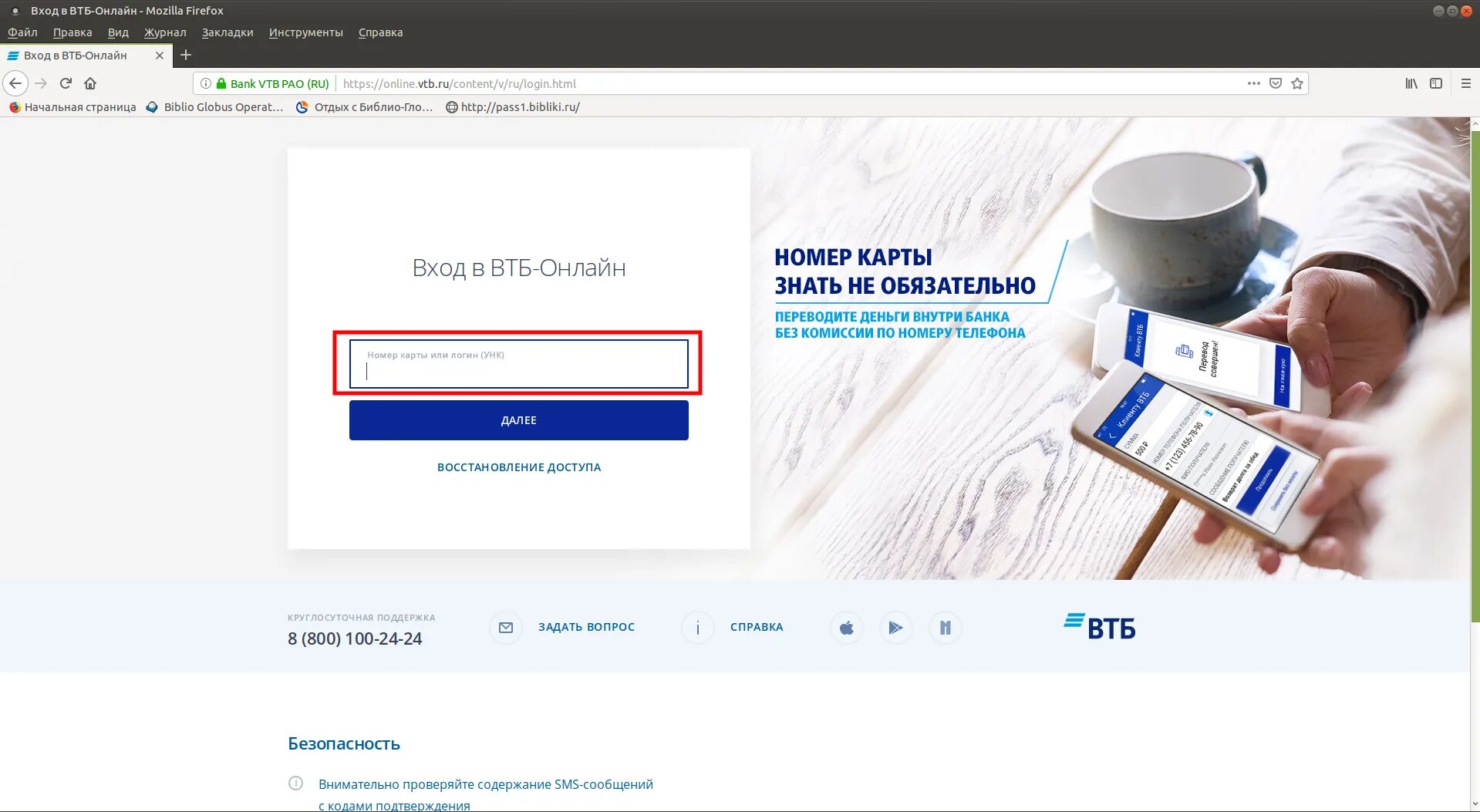Open the Журнал menu
The height and width of the screenshot is (812, 1480).
(165, 32)
